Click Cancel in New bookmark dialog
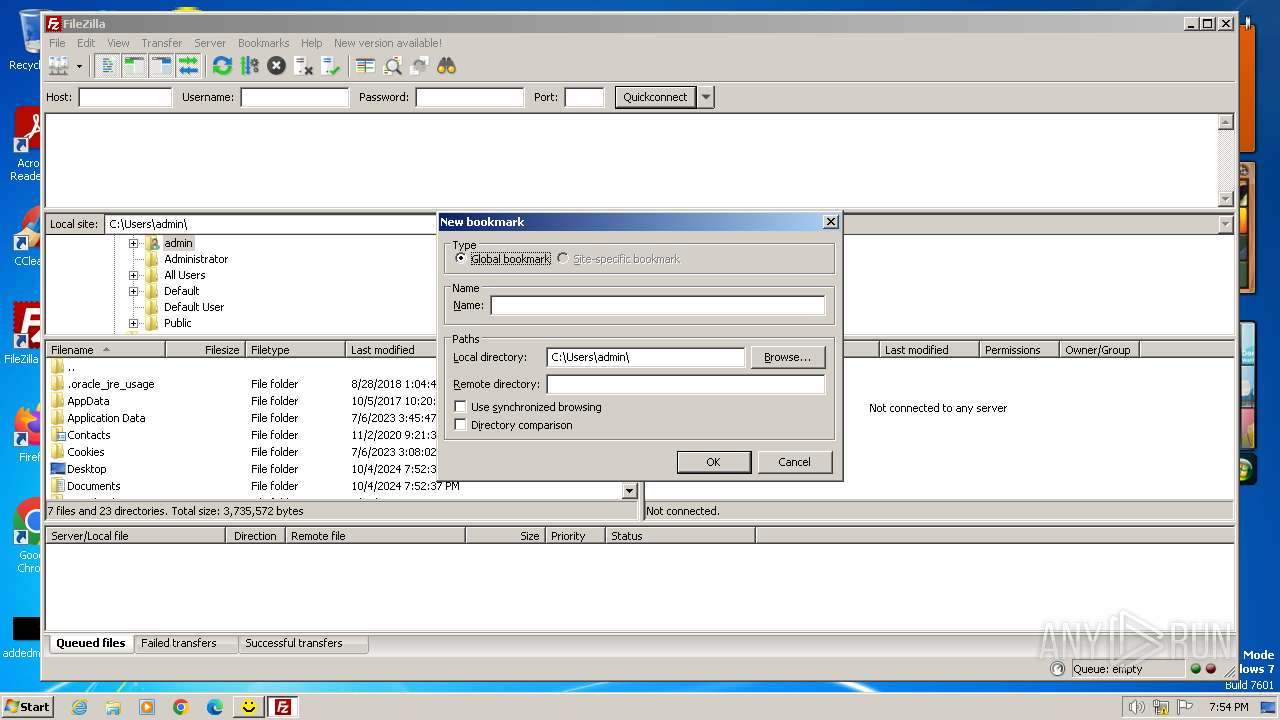This screenshot has height=720, width=1280. coord(794,462)
